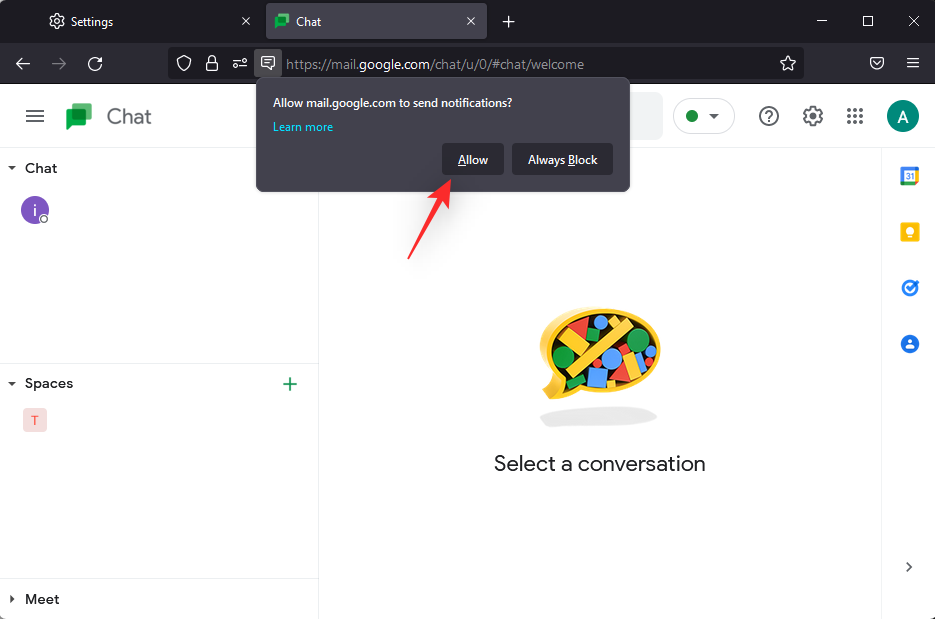Collapse the Chat section
Screen dimensions: 935x619
tap(12, 169)
